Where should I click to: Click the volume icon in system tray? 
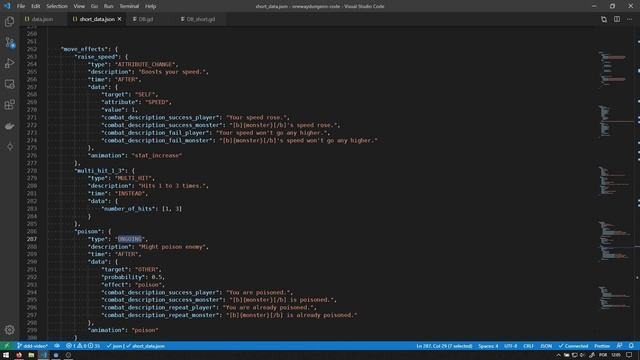coord(582,355)
